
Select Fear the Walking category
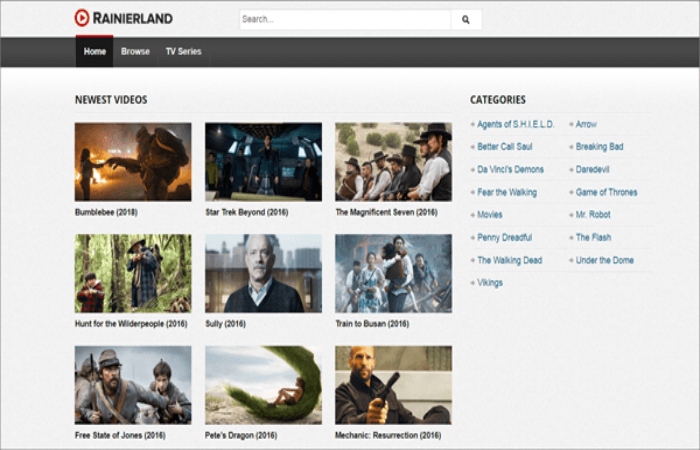click(x=507, y=192)
